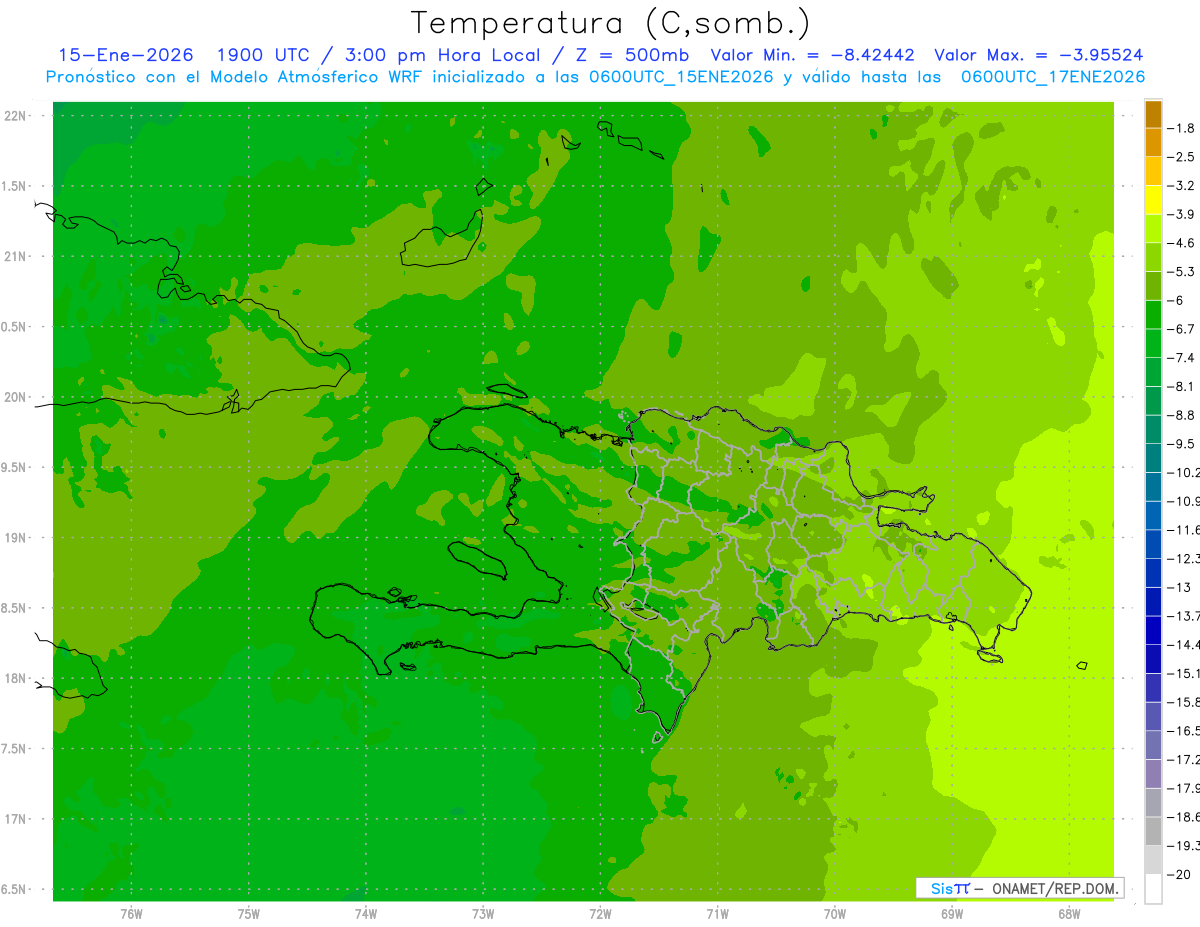Click the '75W' longitude axis label
This screenshot has width=1200, height=927.
coord(248,914)
